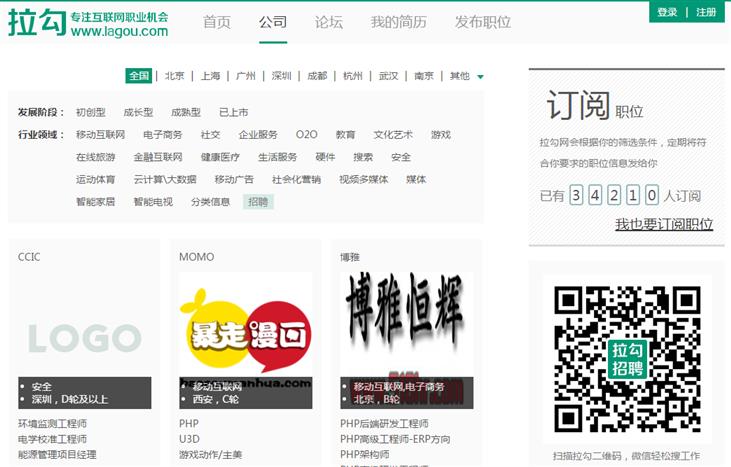Filter companies by 北京

(174, 76)
